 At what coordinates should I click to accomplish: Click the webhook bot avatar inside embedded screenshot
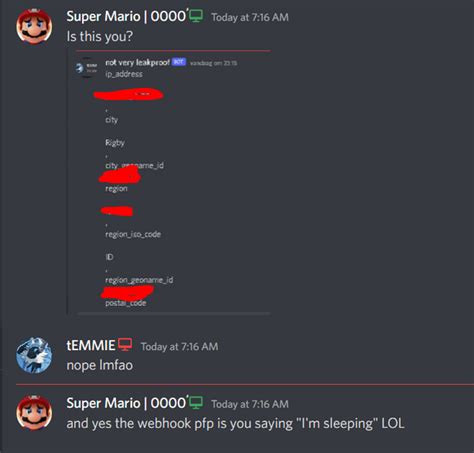point(86,68)
